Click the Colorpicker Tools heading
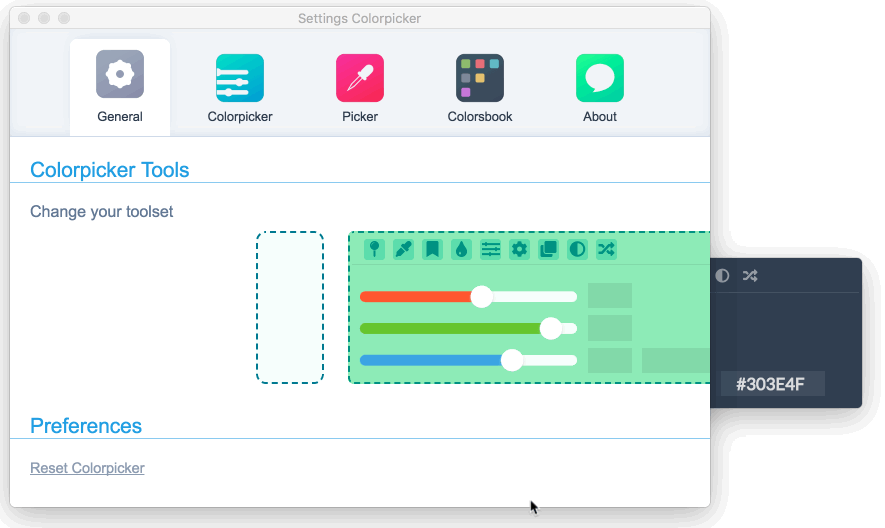This screenshot has height=528, width=885. [x=109, y=170]
